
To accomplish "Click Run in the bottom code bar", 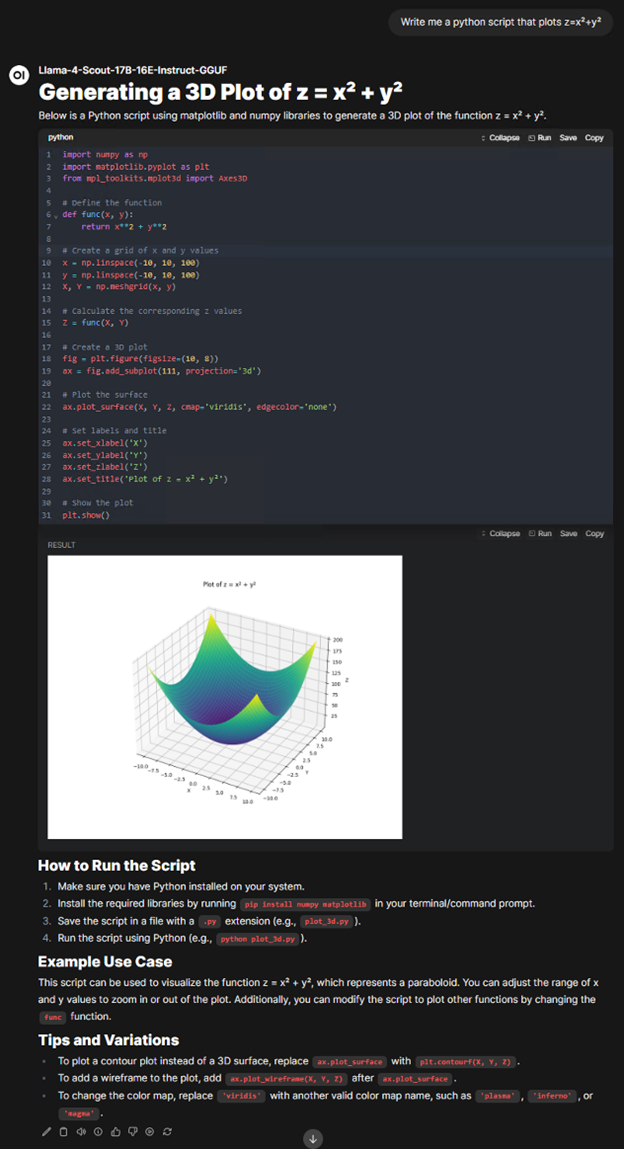I will [x=540, y=534].
